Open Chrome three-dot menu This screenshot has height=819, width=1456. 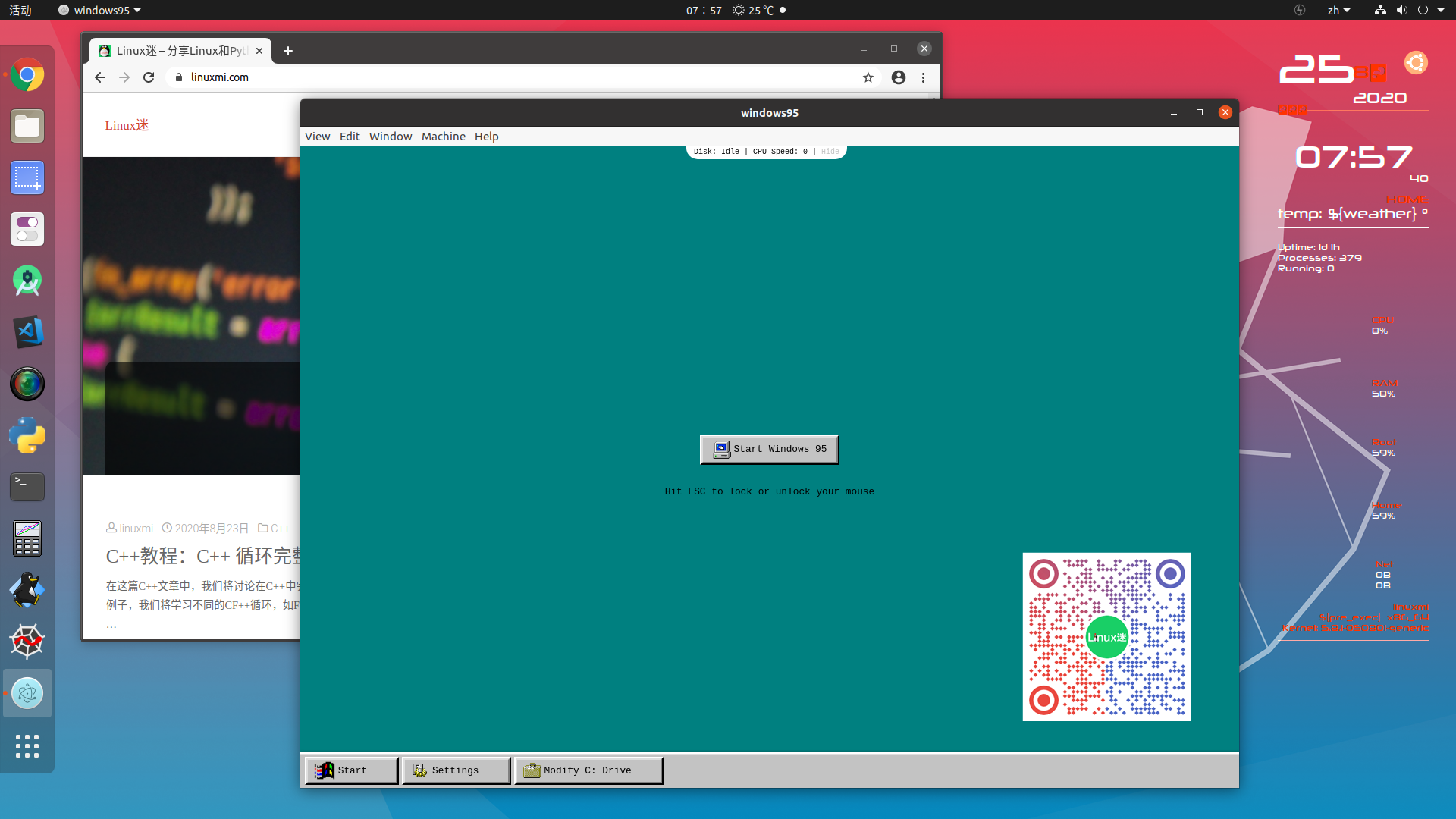click(x=923, y=77)
